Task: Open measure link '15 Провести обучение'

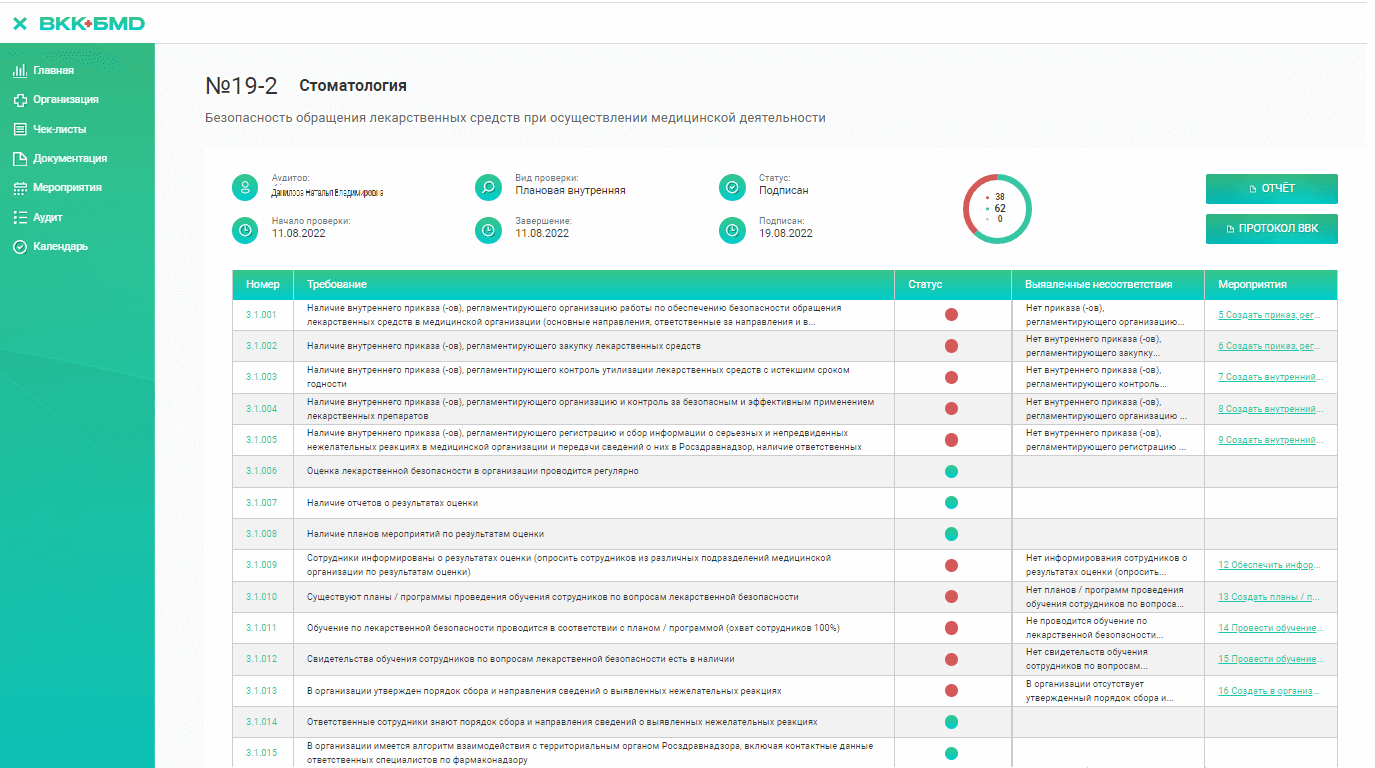Action: (1270, 659)
